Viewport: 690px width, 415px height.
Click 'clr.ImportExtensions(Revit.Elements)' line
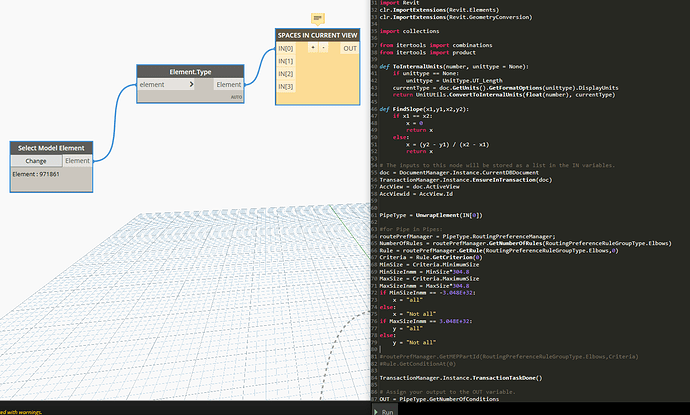(x=439, y=10)
